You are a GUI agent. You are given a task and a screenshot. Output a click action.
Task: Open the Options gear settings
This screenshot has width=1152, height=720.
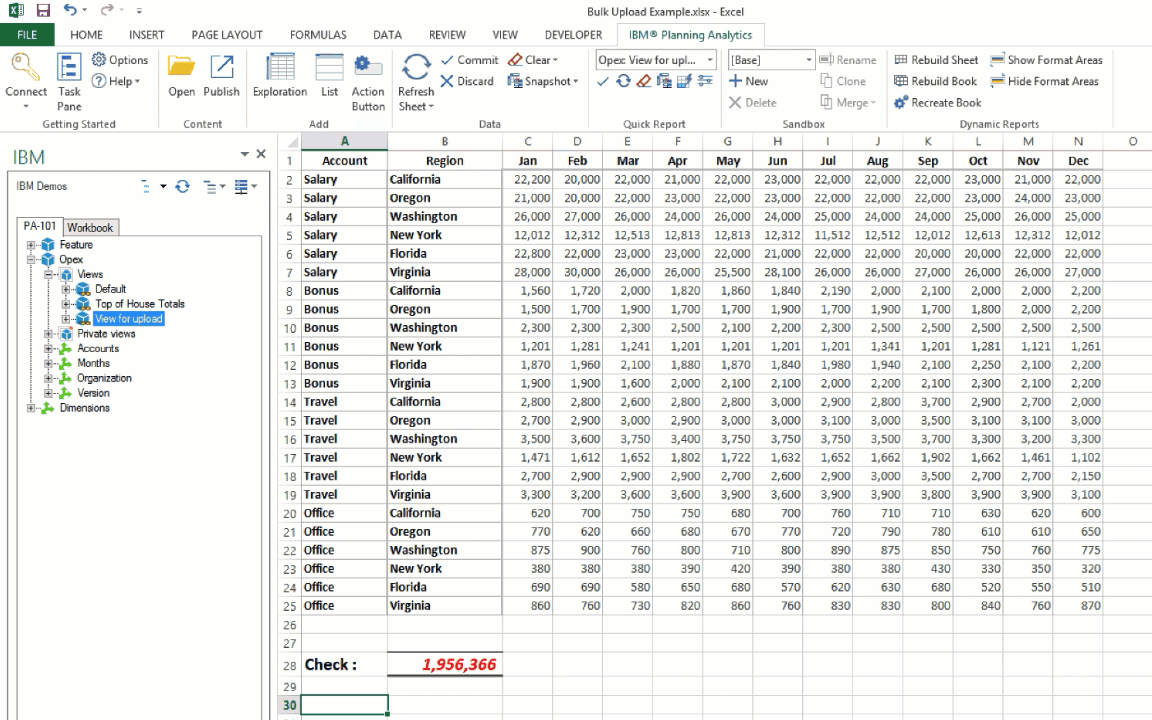(120, 60)
